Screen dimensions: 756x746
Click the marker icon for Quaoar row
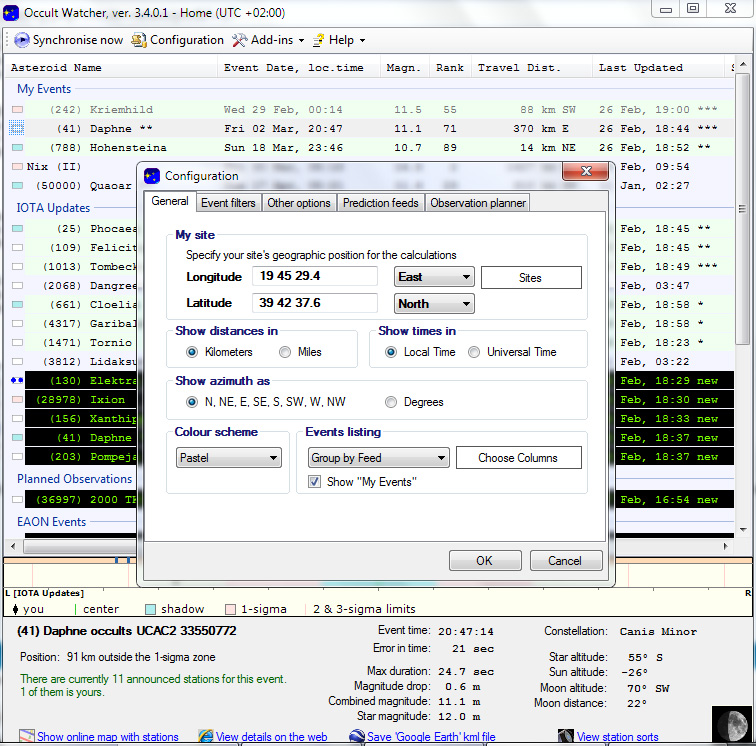coord(17,186)
